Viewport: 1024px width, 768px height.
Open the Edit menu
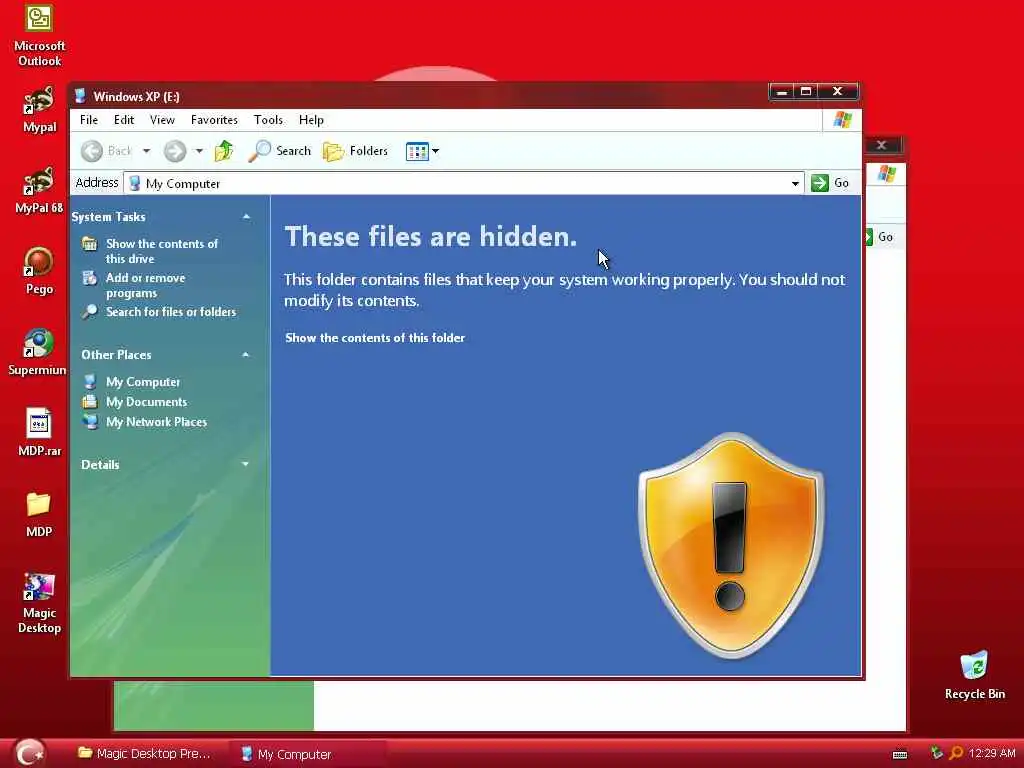[124, 120]
